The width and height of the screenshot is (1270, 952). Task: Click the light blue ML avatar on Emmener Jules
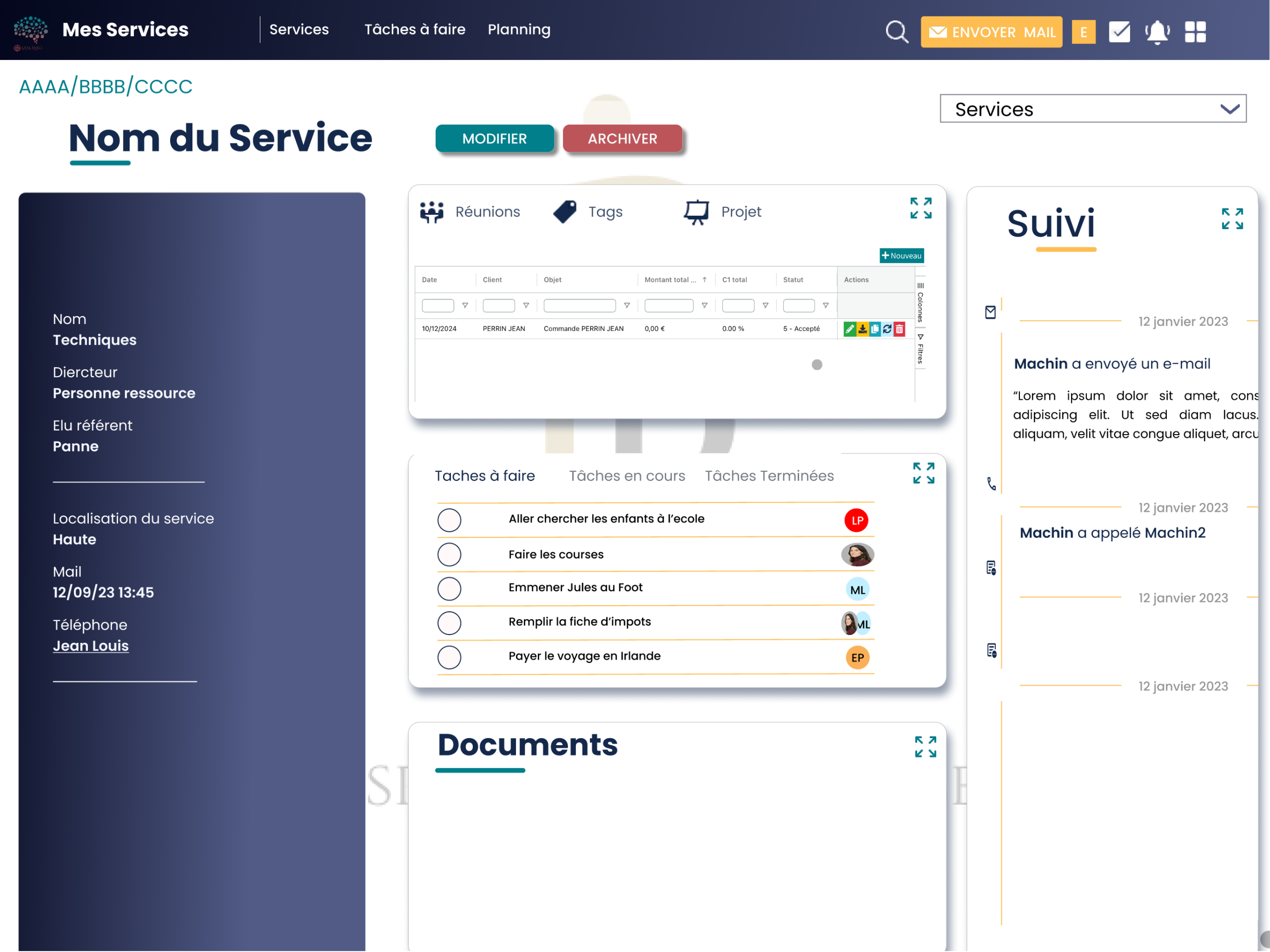[x=857, y=590]
